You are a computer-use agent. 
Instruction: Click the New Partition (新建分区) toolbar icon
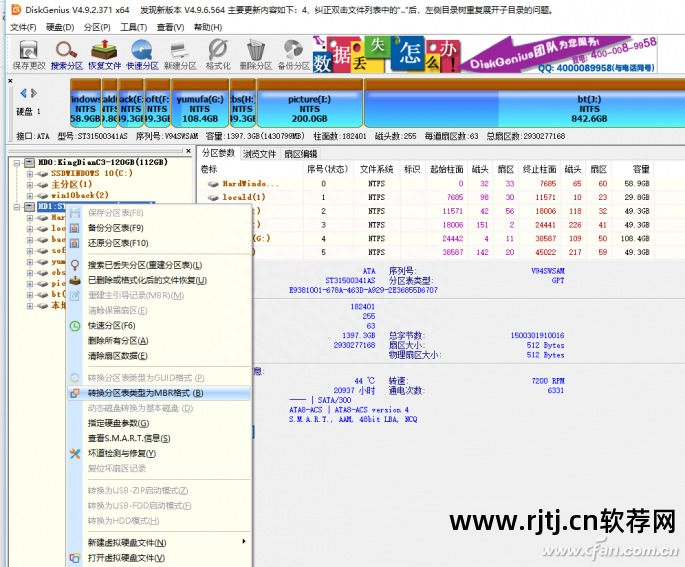tap(180, 55)
